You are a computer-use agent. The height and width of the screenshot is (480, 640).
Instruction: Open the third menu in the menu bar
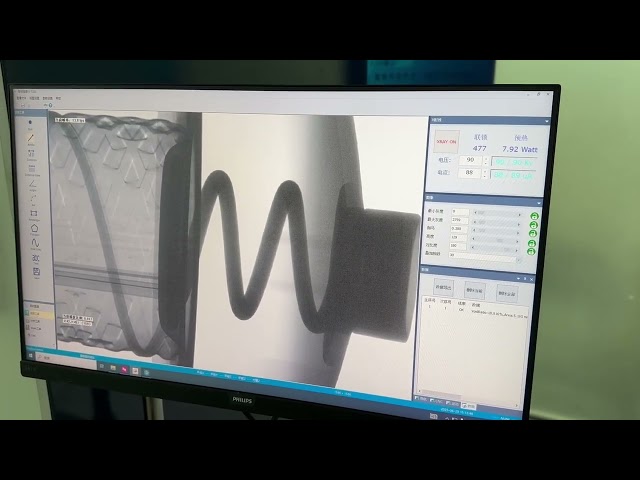coord(48,98)
